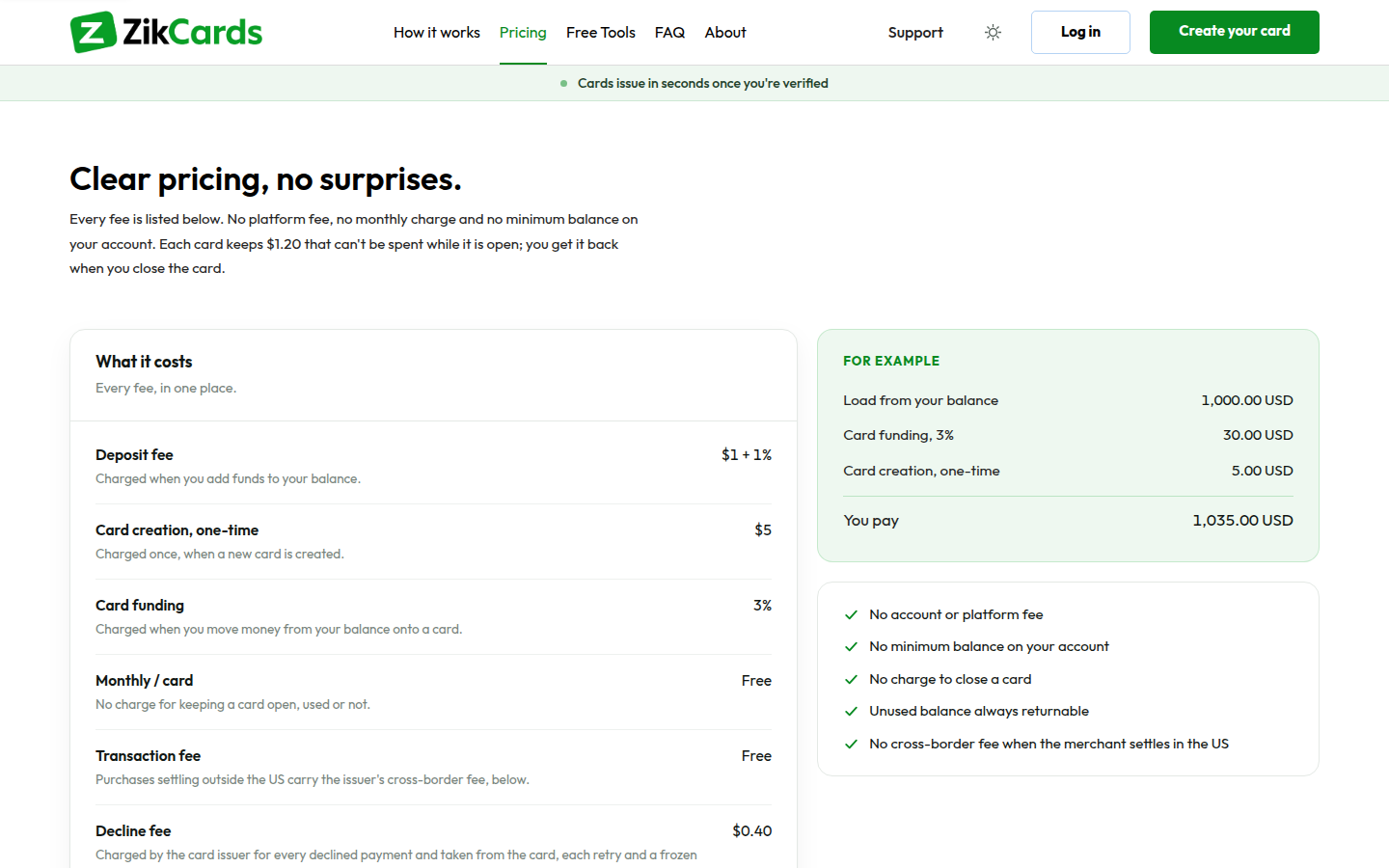Click the checkmark beside No account or platform fee

click(851, 614)
